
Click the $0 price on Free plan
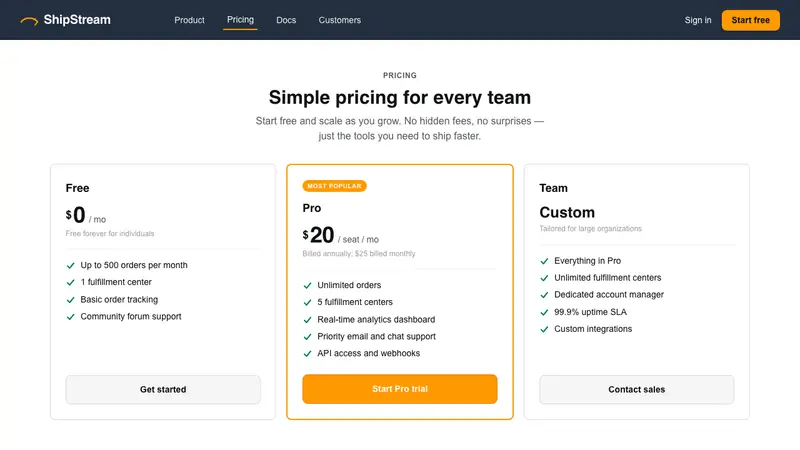point(76,215)
